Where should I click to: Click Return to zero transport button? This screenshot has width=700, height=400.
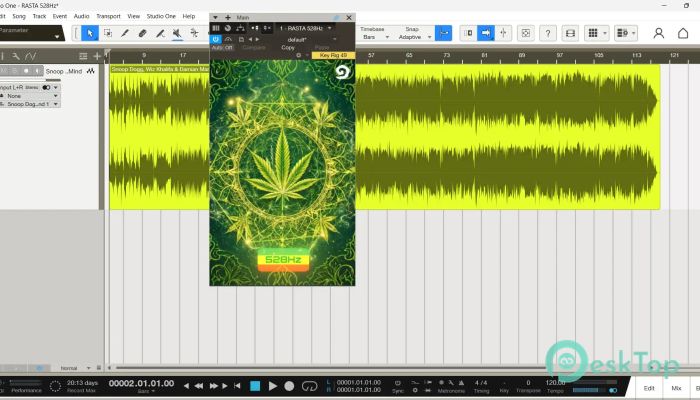[x=237, y=386]
